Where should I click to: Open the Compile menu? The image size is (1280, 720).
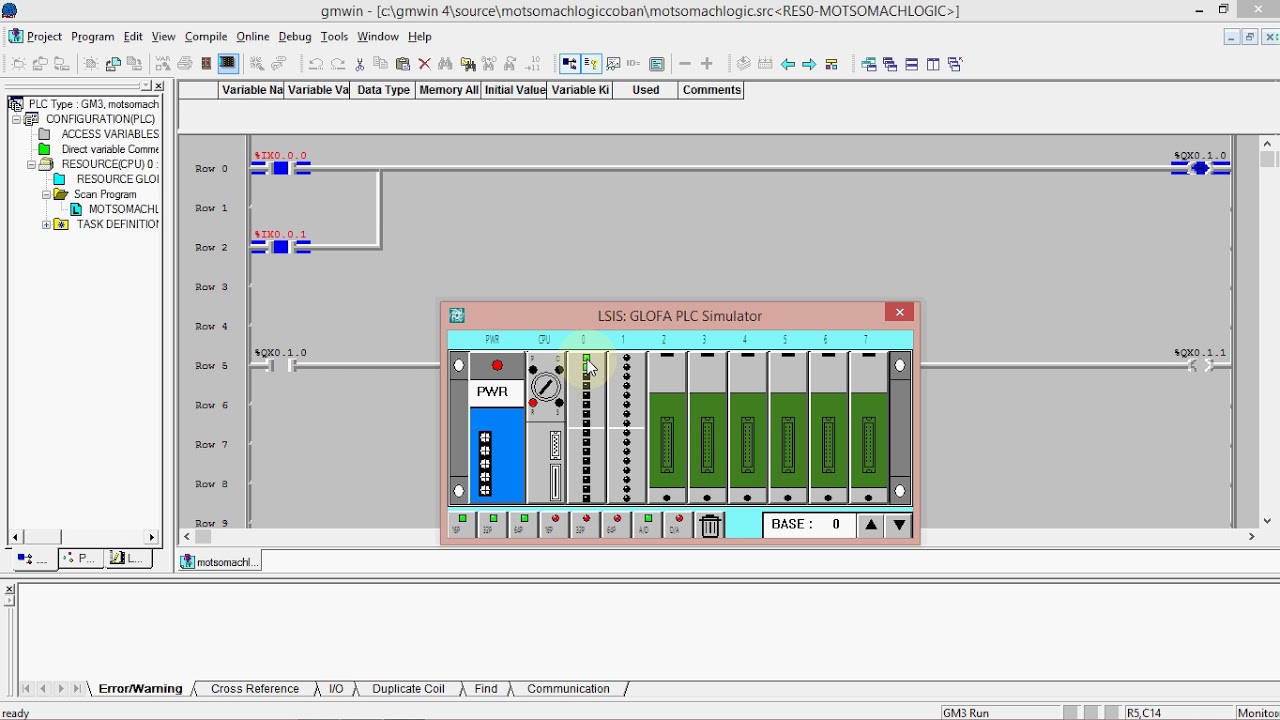point(206,36)
